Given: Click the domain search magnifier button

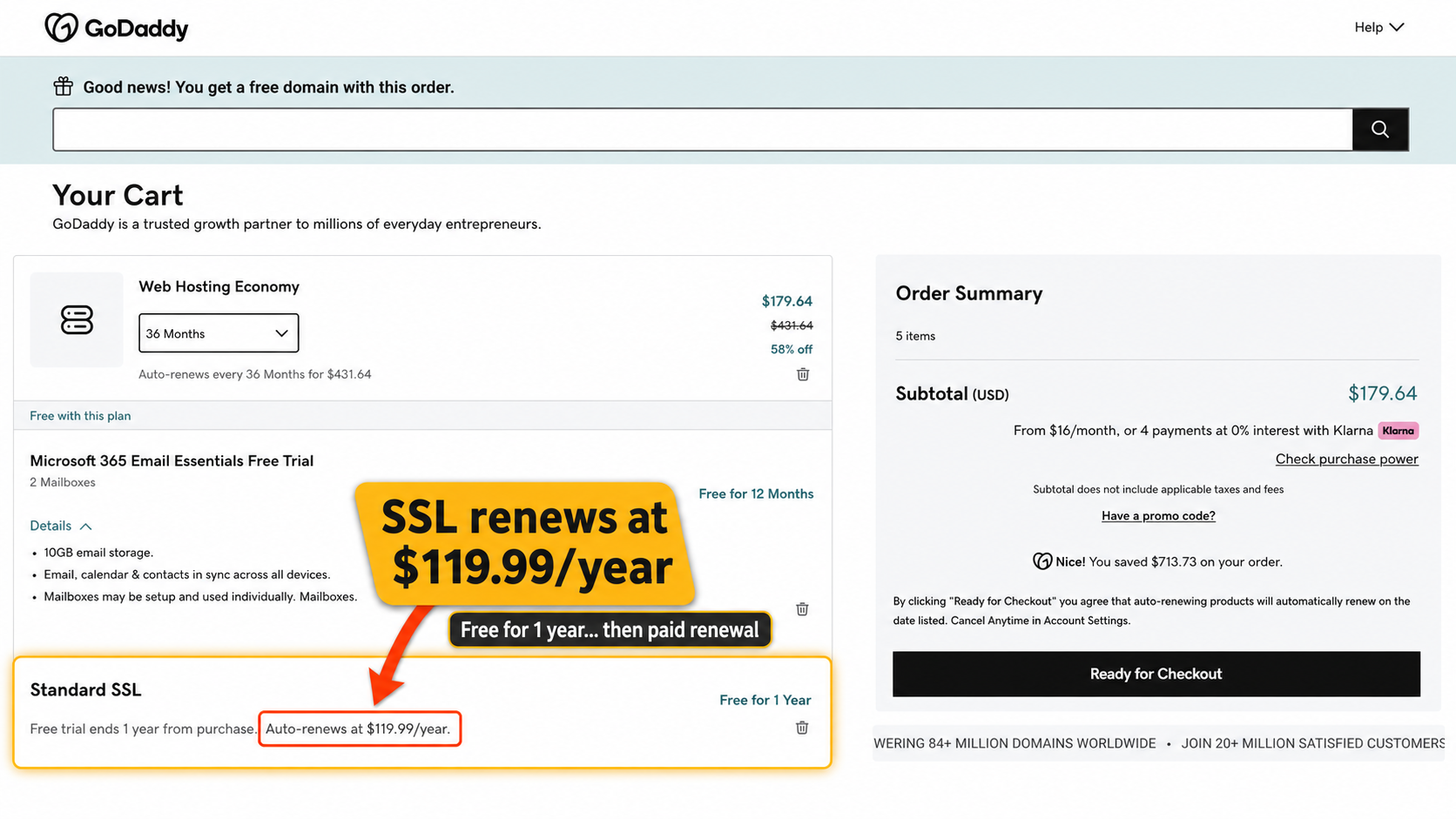Looking at the screenshot, I should tap(1380, 130).
